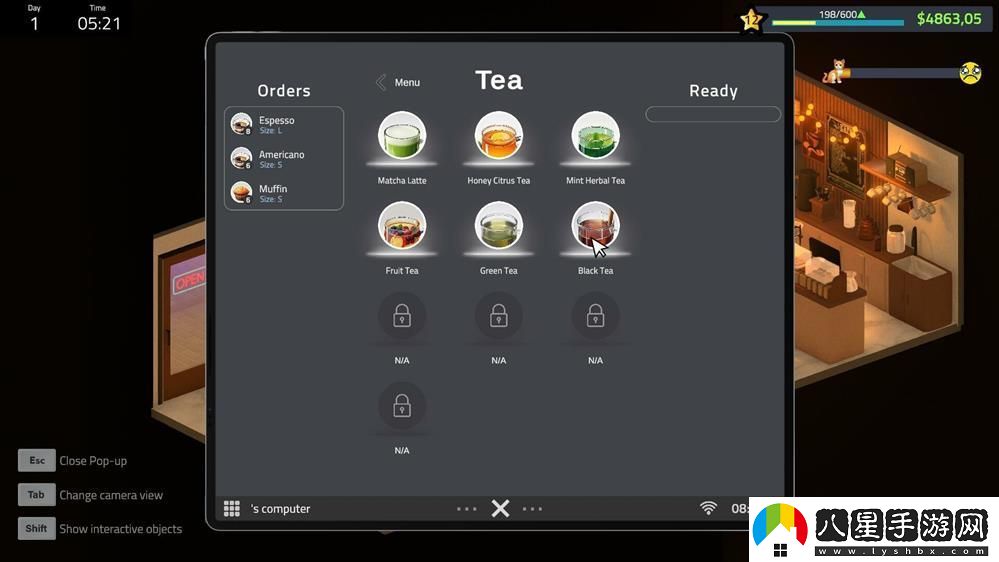Image resolution: width=999 pixels, height=562 pixels.
Task: Click the first locked N/A tea slot
Action: pyautogui.click(x=402, y=317)
